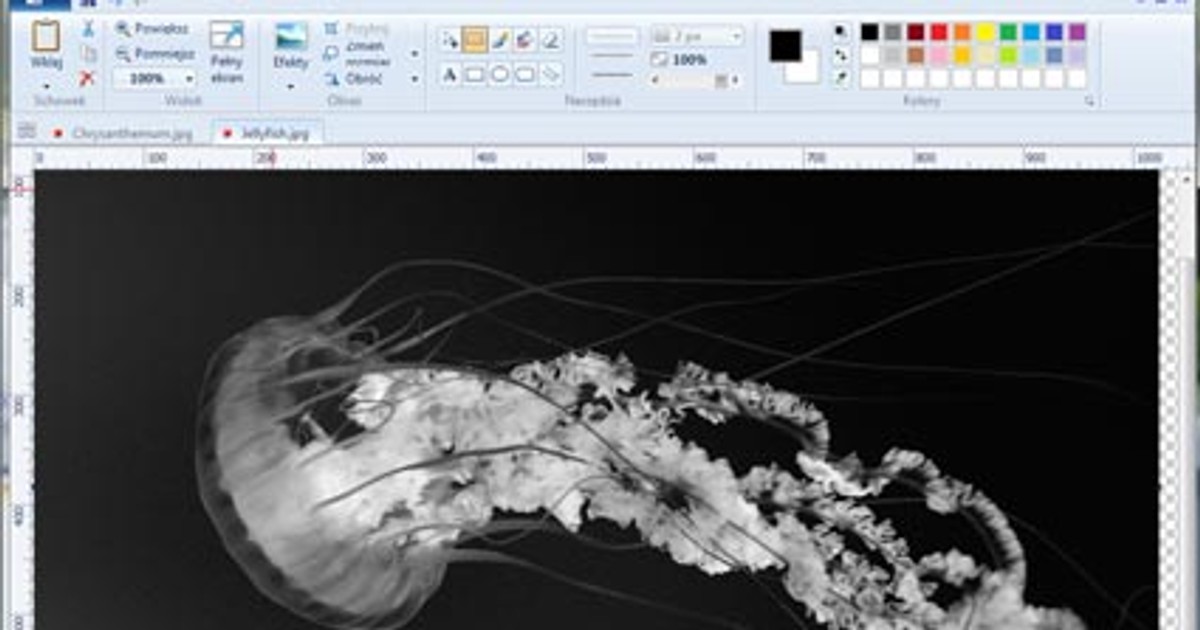
Task: Switch to the Jellyfish.jpg tab
Action: (267, 133)
